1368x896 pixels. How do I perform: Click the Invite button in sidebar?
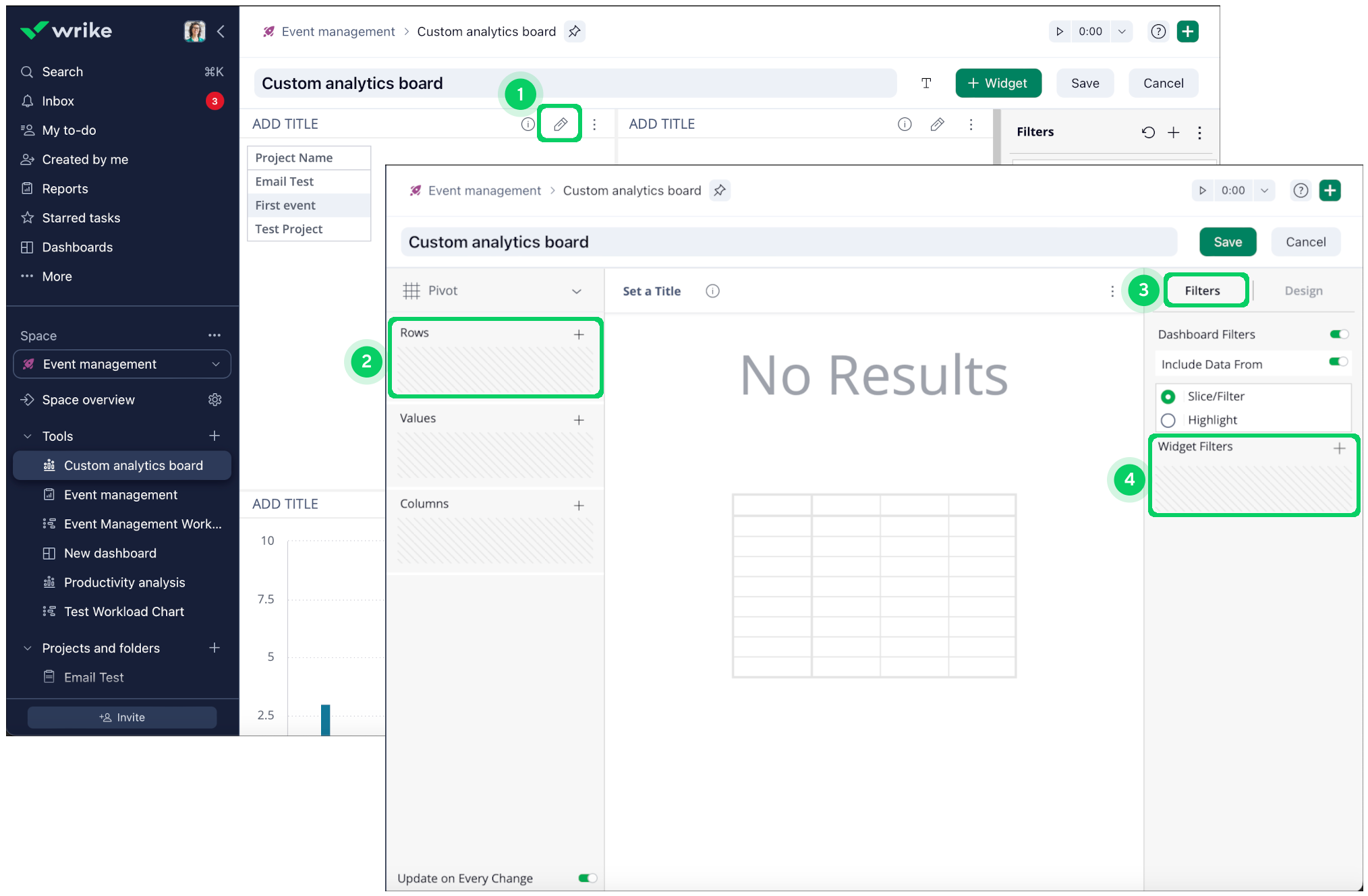coord(122,717)
